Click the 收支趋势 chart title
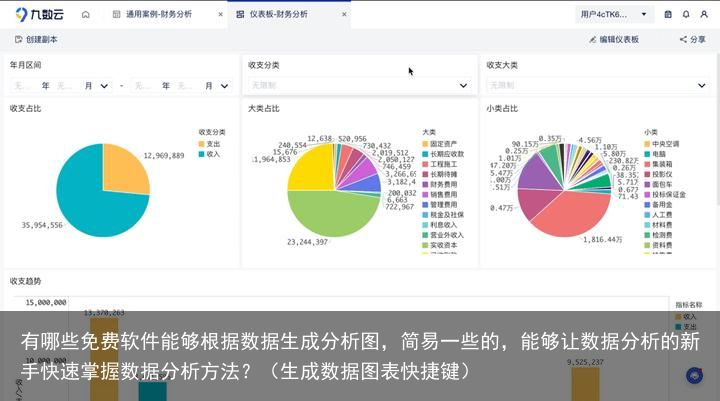720x401 pixels. coord(25,281)
